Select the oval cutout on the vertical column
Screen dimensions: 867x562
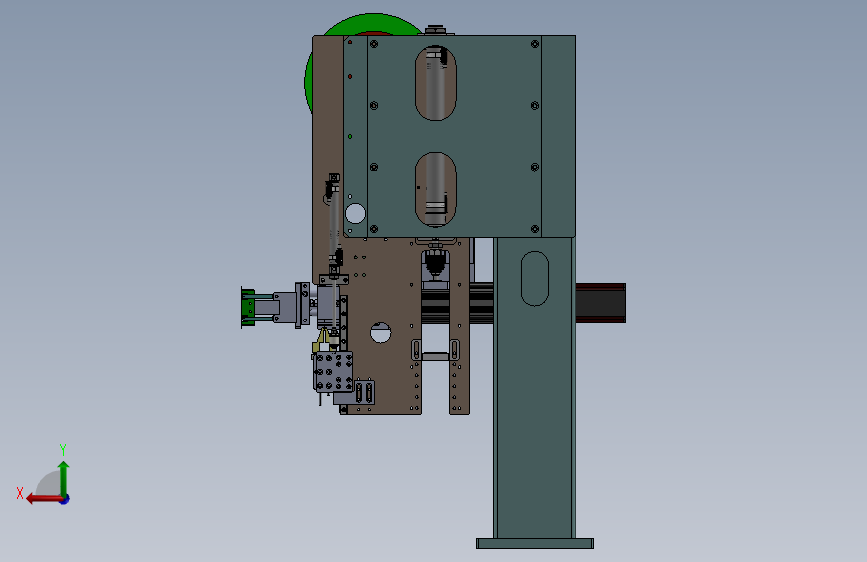click(535, 278)
